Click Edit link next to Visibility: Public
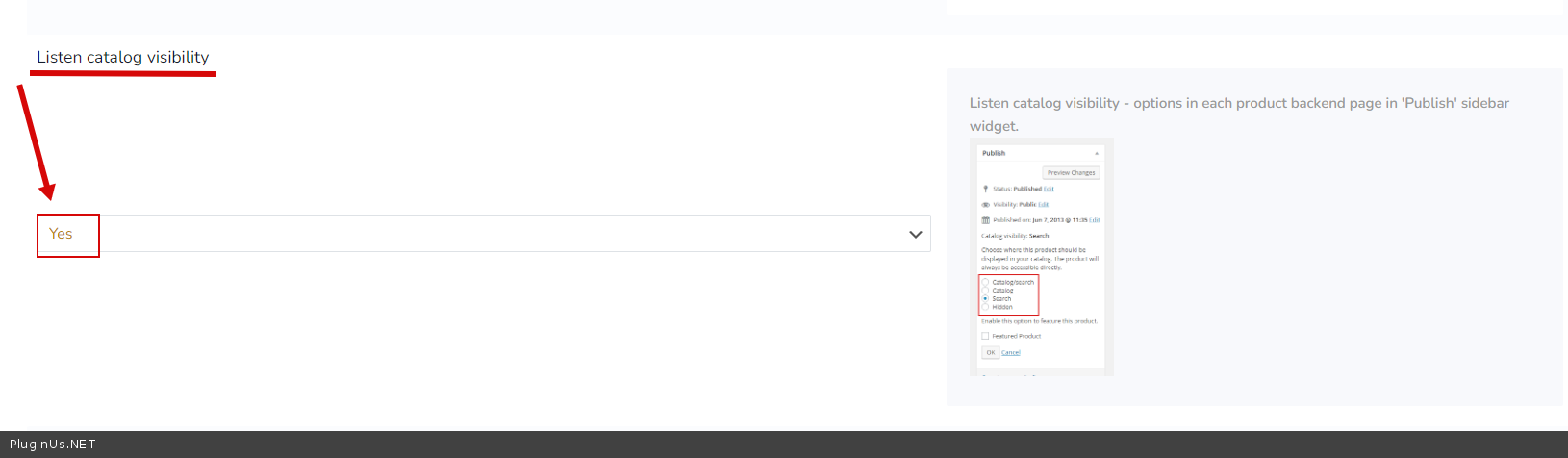The height and width of the screenshot is (458, 1568). pyautogui.click(x=1043, y=205)
